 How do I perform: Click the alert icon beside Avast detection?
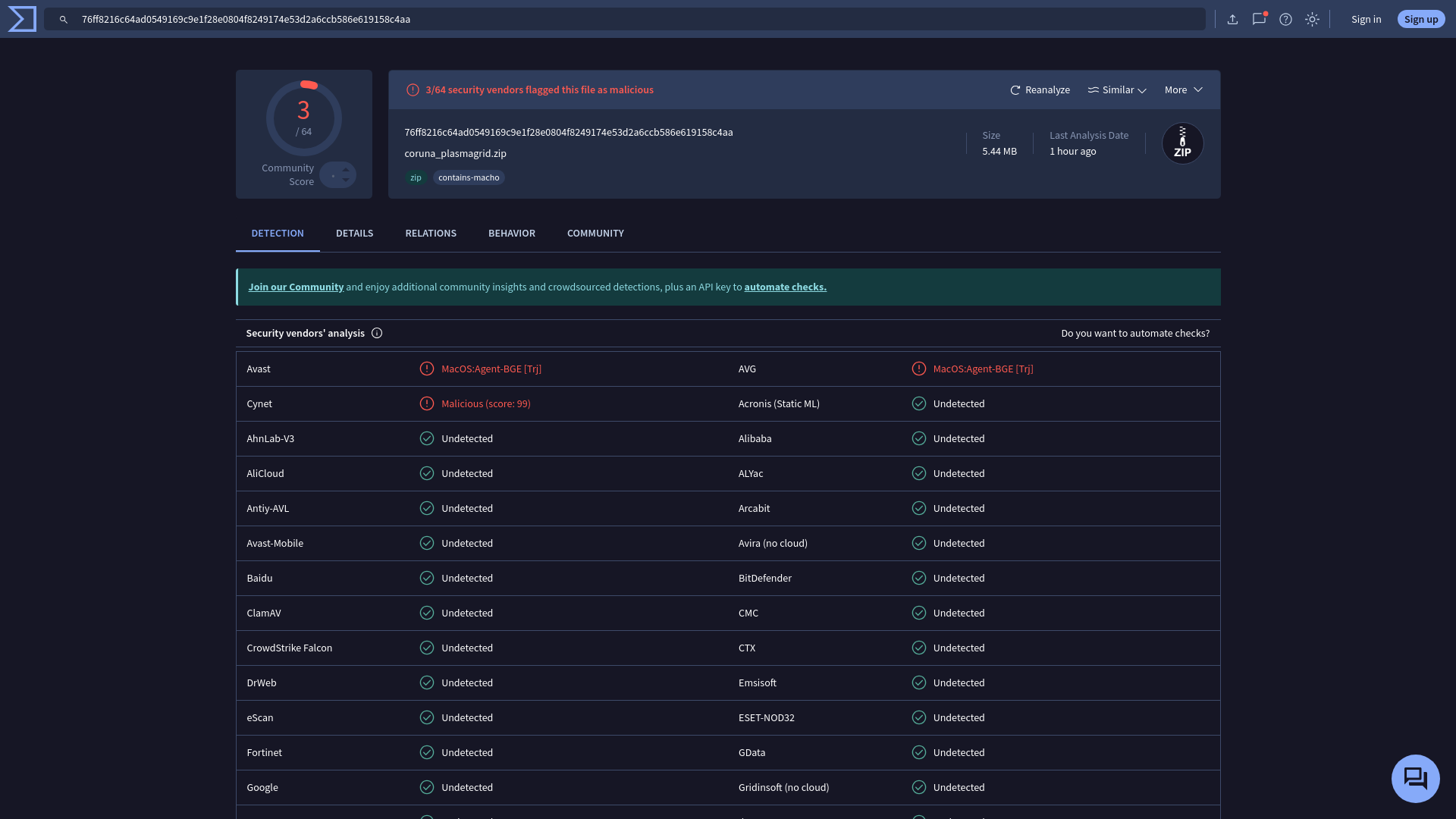[426, 369]
